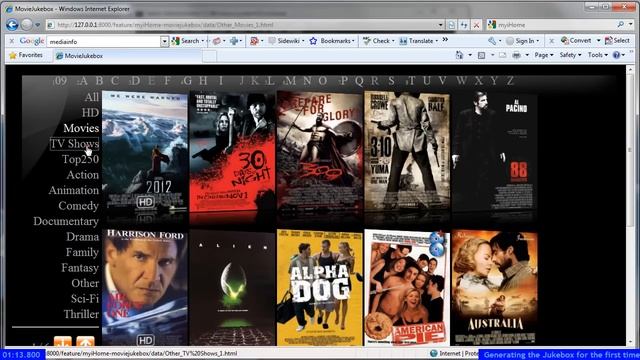This screenshot has height=360, width=640.
Task: Jump to numeric titles via 09 link
Action: click(x=60, y=81)
